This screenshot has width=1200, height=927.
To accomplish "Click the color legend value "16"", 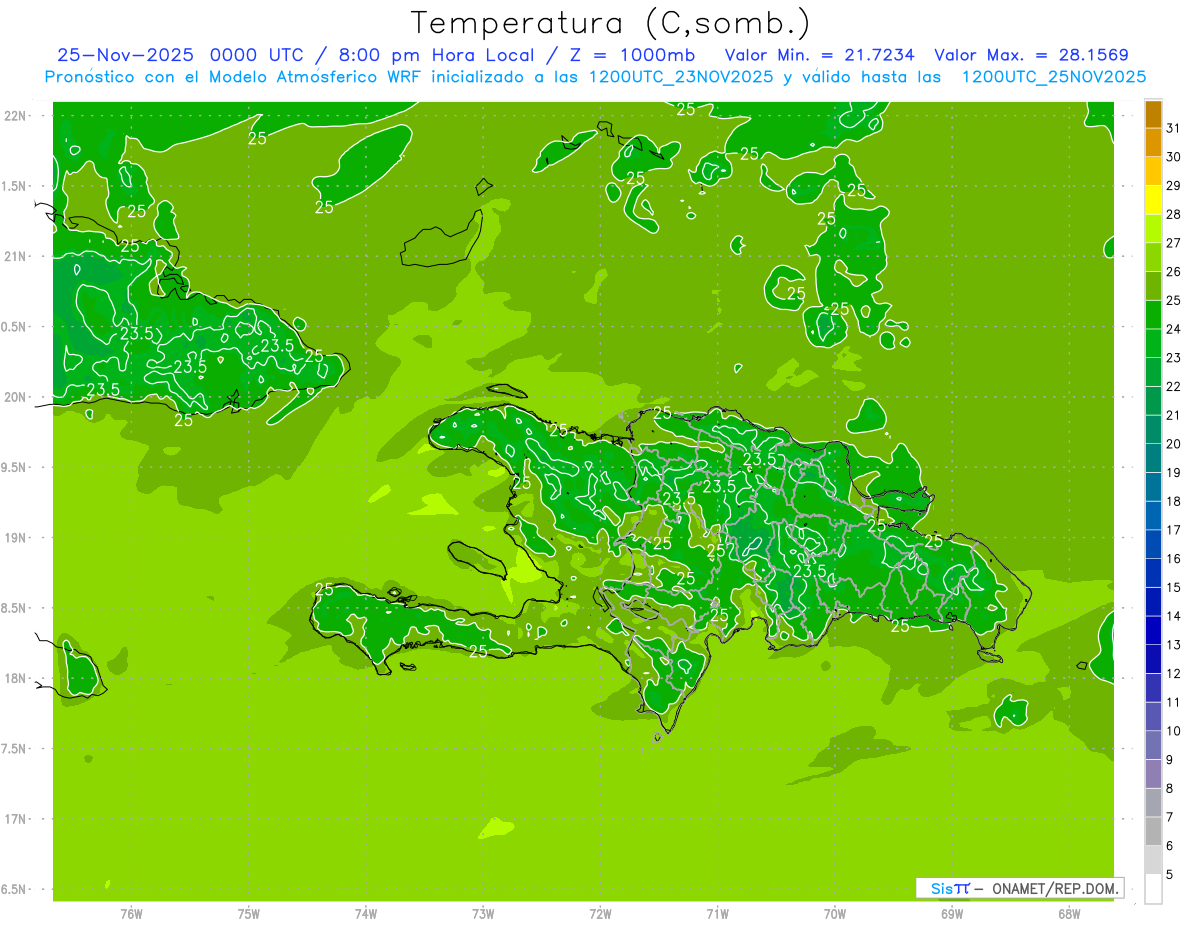I will coord(1174,558).
